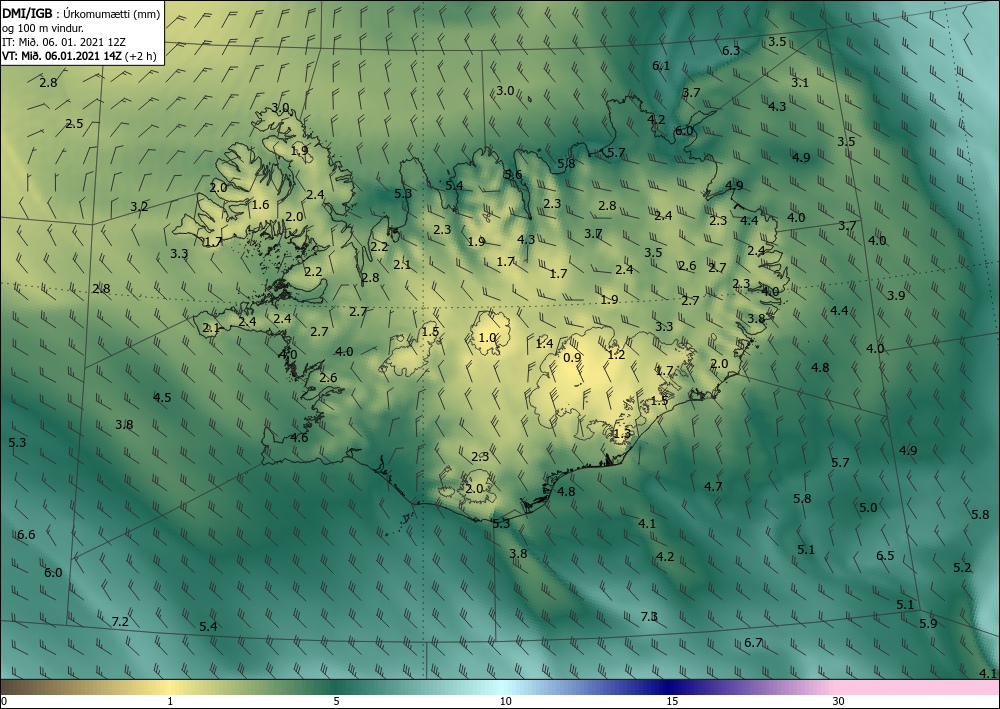This screenshot has width=1000, height=709.
Task: Pick the dark navy segment of color scale
Action: tap(670, 687)
